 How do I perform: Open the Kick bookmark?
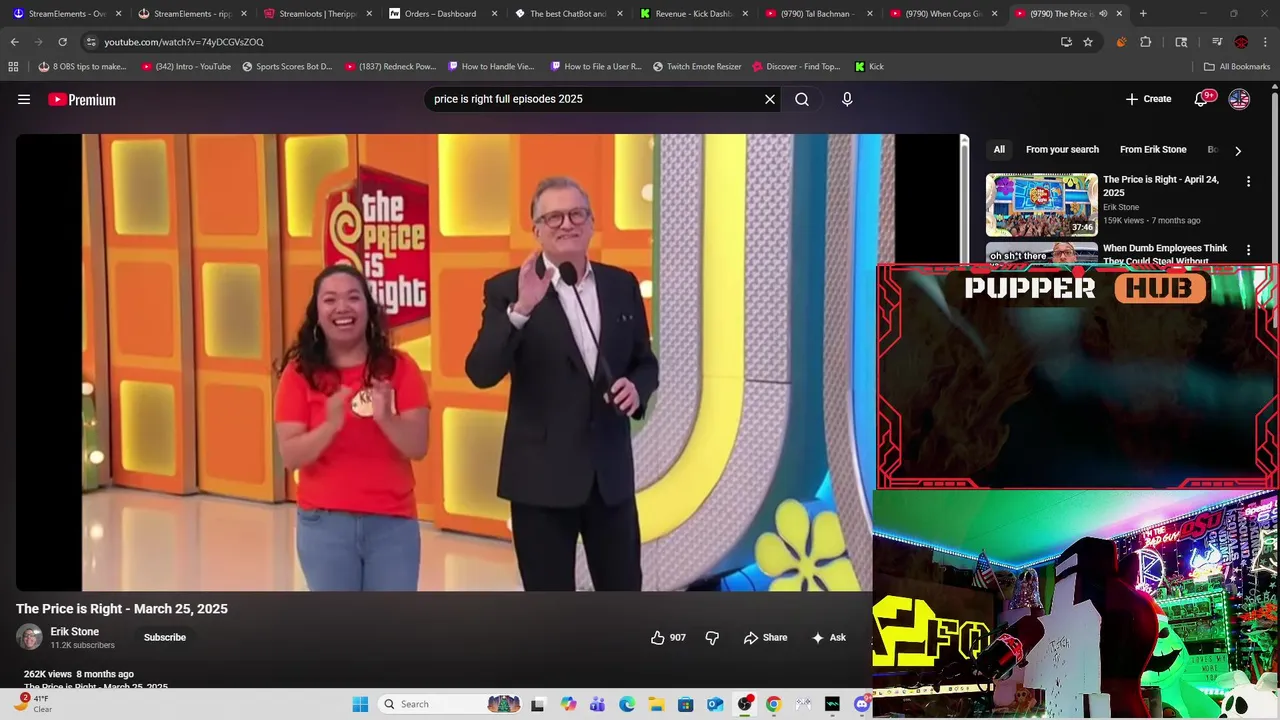pyautogui.click(x=869, y=67)
